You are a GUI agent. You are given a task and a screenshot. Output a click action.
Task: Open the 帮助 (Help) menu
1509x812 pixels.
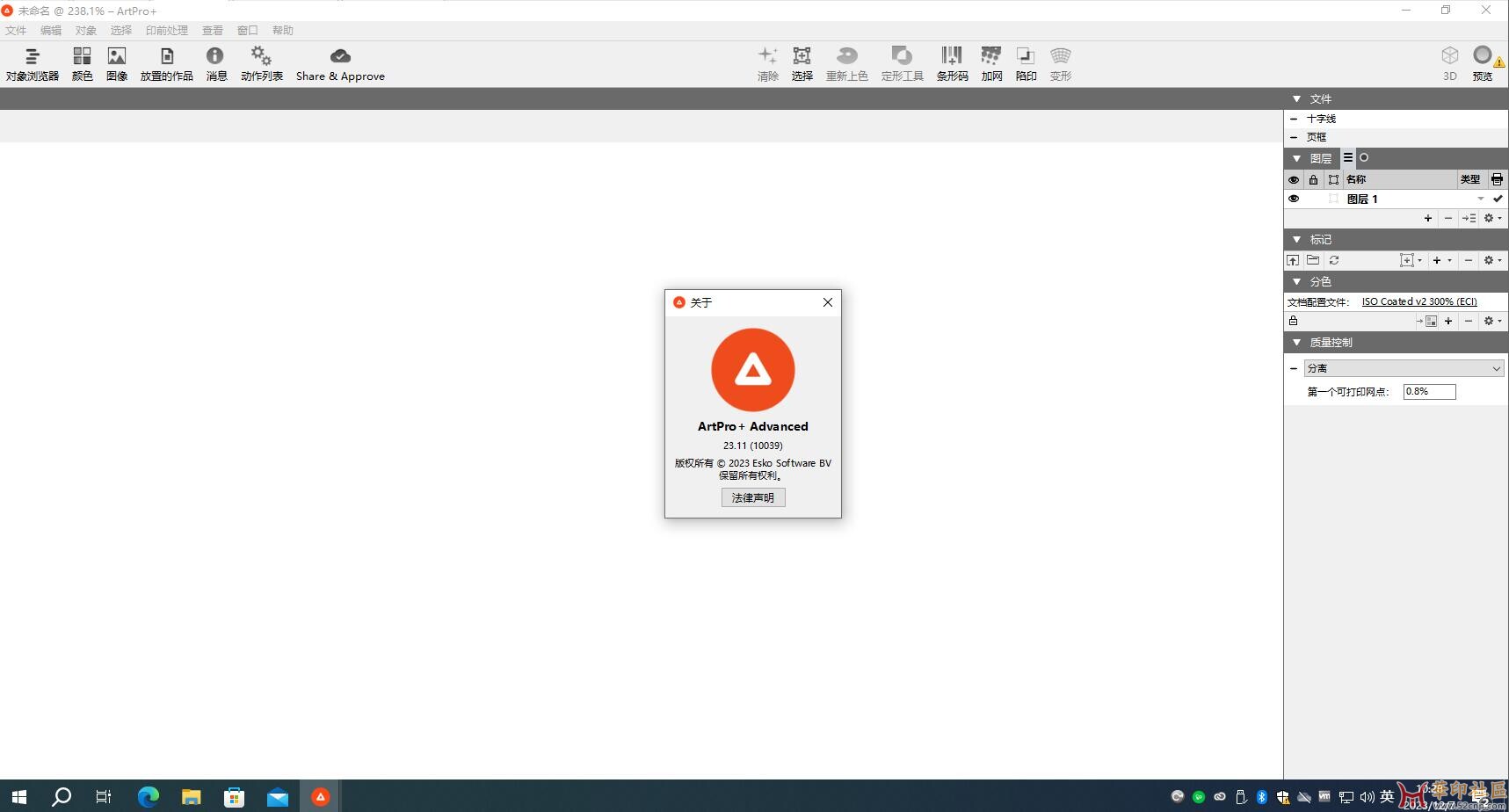[282, 30]
